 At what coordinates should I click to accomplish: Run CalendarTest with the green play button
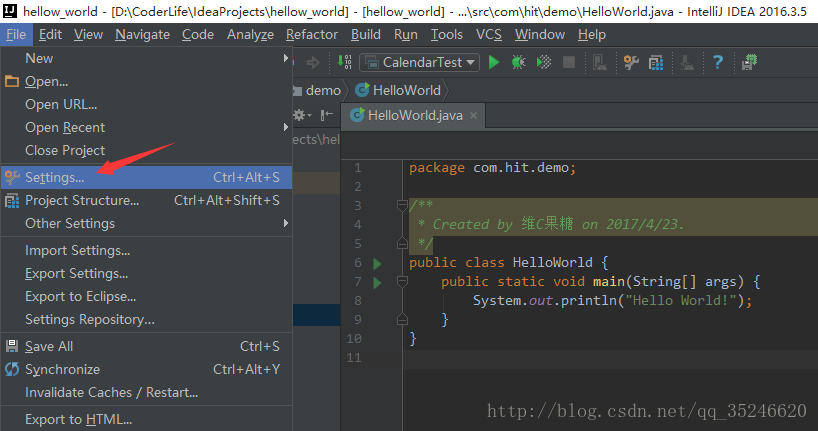pyautogui.click(x=494, y=62)
